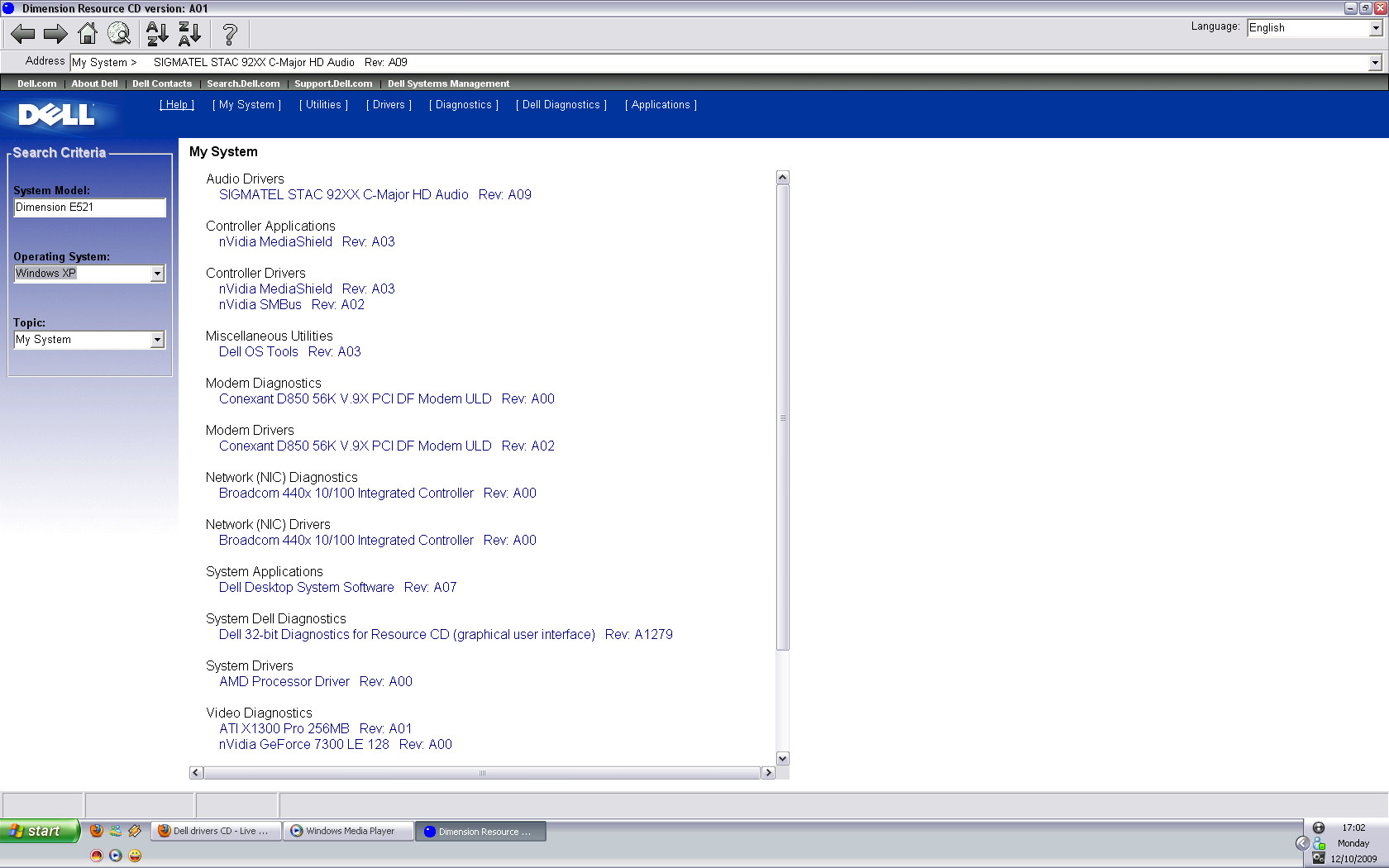The image size is (1389, 868).
Task: Expand the Address bar dropdown arrow
Action: coord(1375,63)
